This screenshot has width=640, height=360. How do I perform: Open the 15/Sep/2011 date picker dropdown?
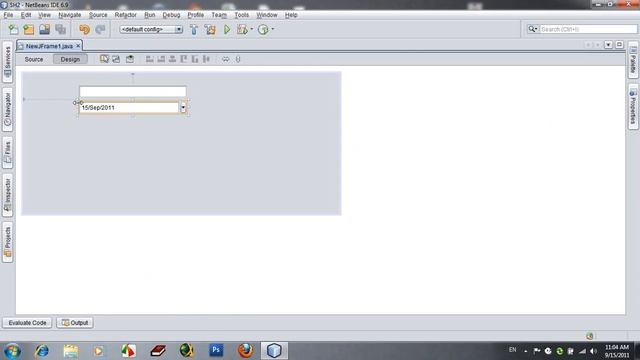183,108
